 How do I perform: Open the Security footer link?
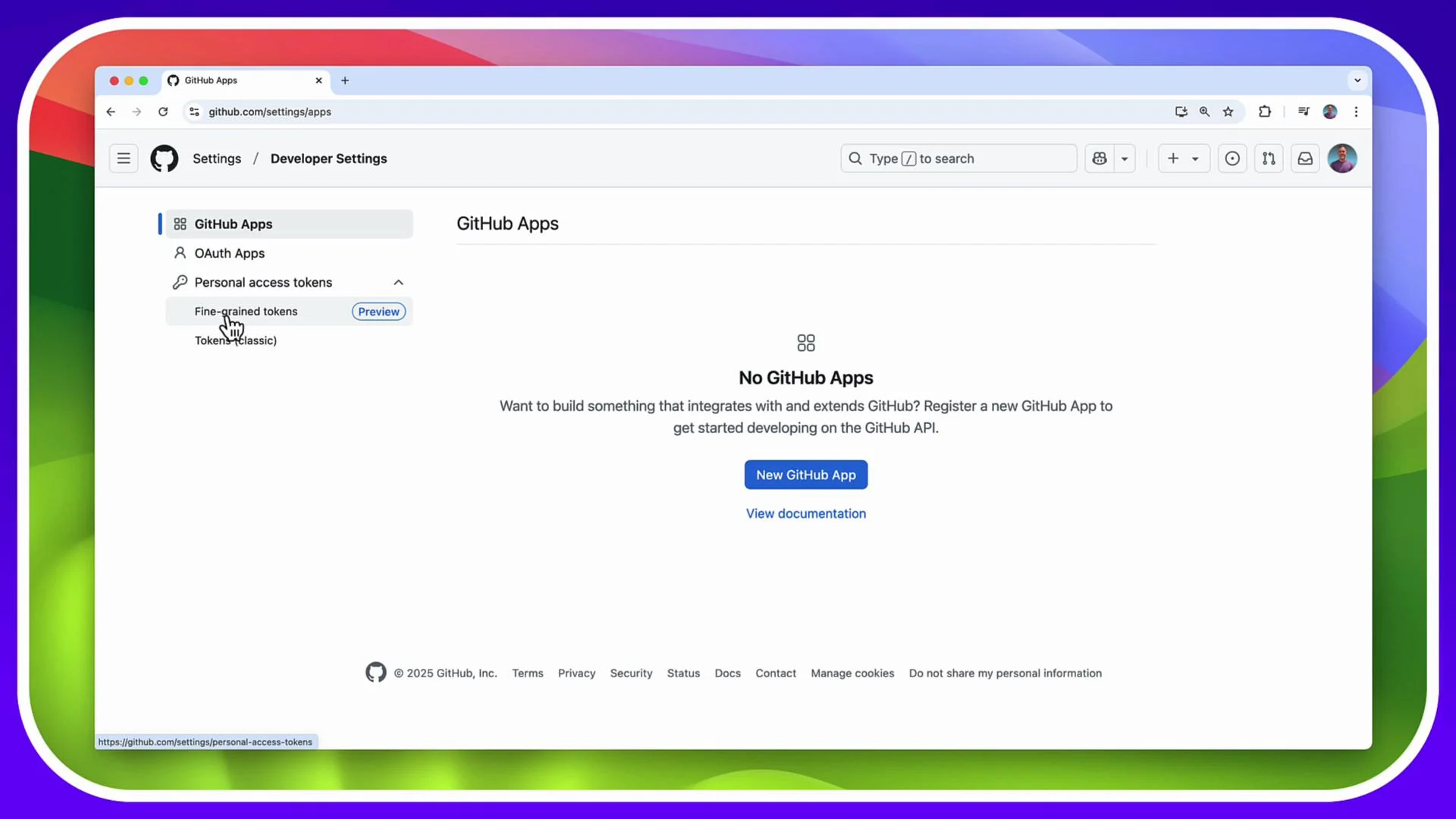pyautogui.click(x=631, y=673)
